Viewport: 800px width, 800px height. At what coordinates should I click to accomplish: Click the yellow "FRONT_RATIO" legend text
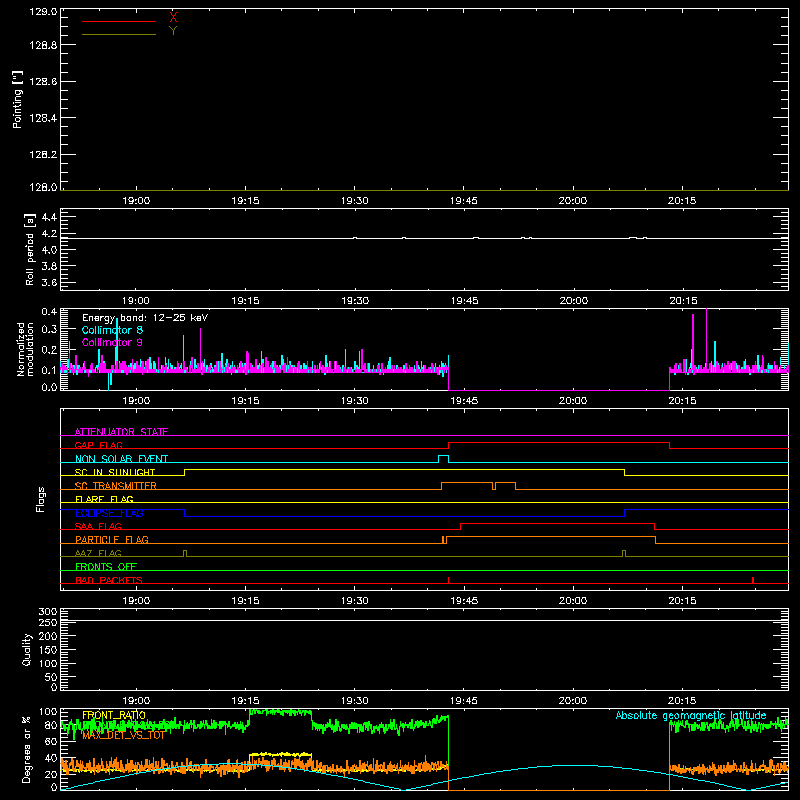pos(114,715)
